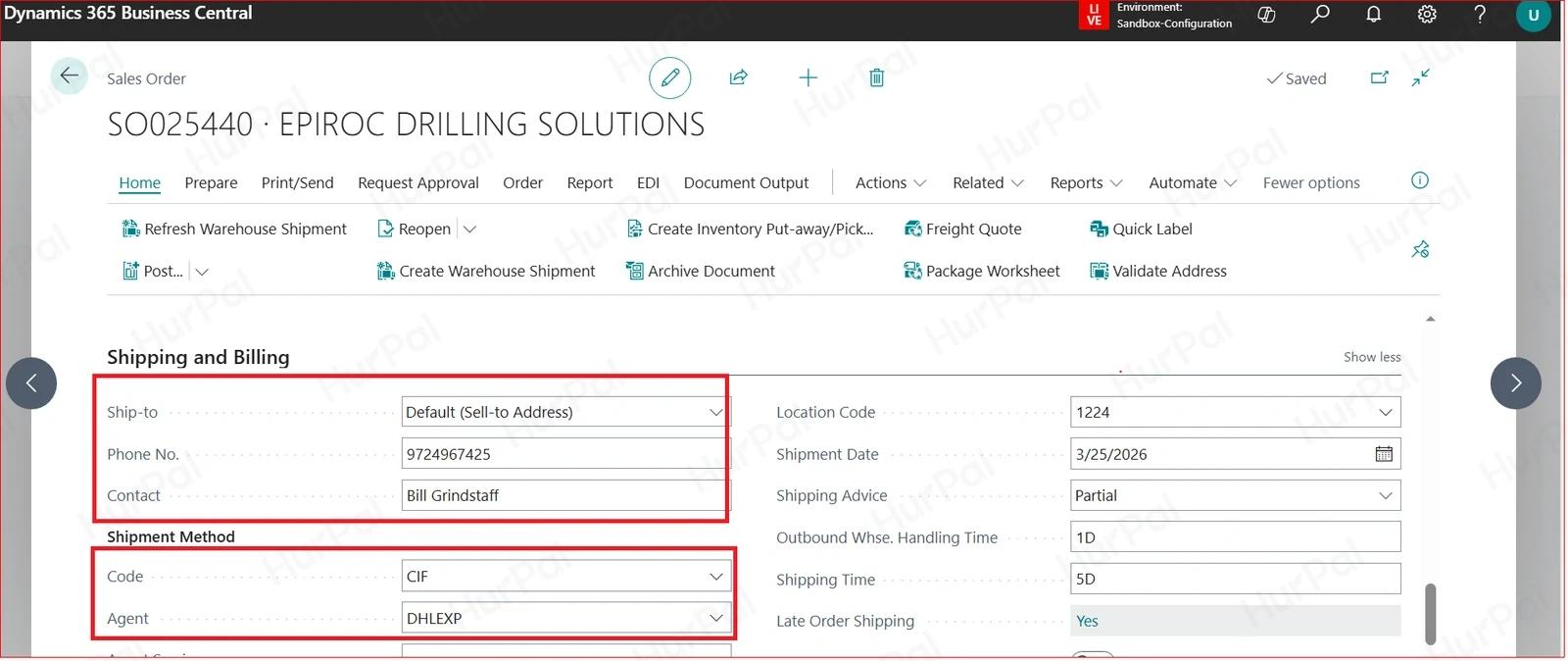Image resolution: width=1568 pixels, height=661 pixels.
Task: Open Location Code dropdown
Action: 1386,412
